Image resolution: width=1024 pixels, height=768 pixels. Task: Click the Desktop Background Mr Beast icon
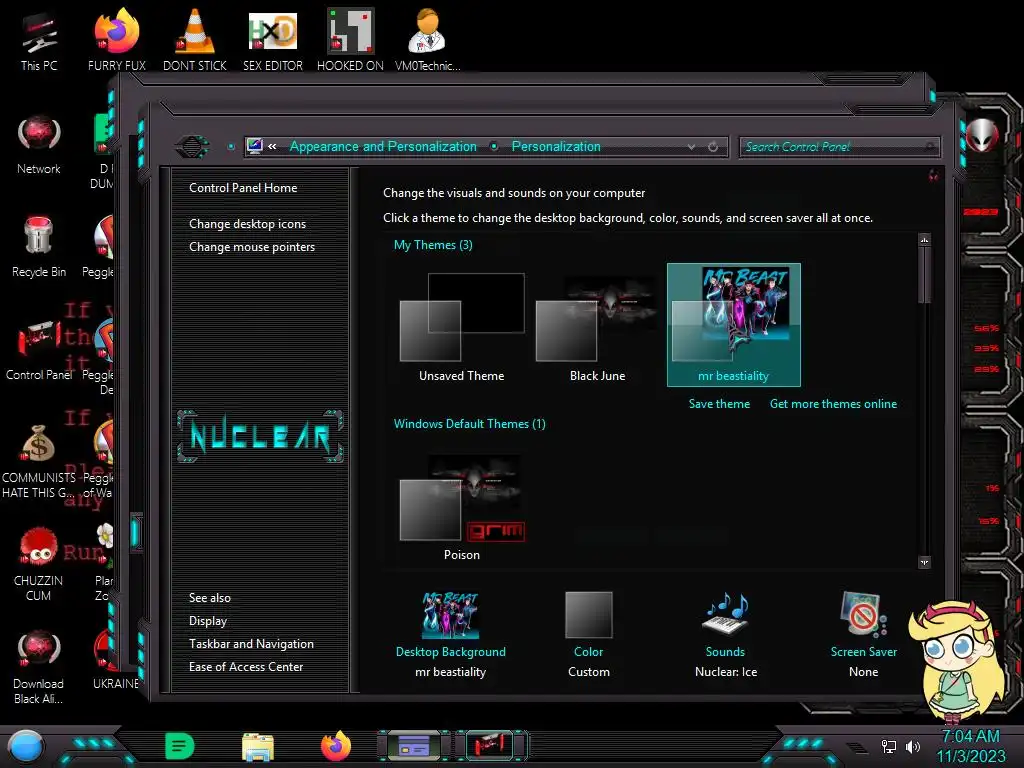point(451,615)
